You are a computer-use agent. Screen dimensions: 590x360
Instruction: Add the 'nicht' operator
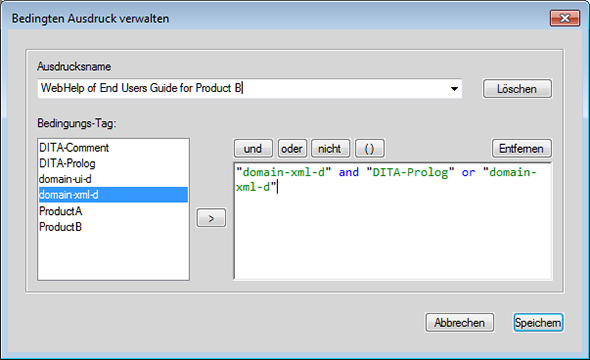pyautogui.click(x=330, y=149)
